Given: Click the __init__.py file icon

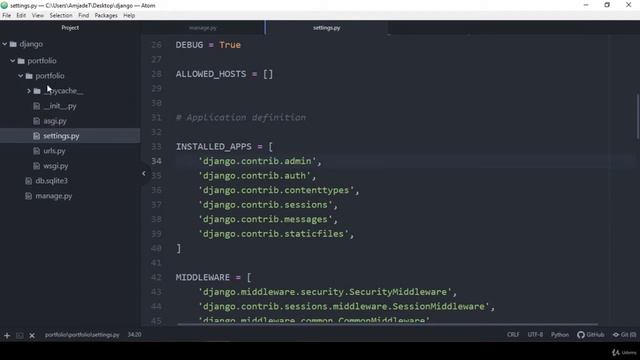Looking at the screenshot, I should [36, 106].
